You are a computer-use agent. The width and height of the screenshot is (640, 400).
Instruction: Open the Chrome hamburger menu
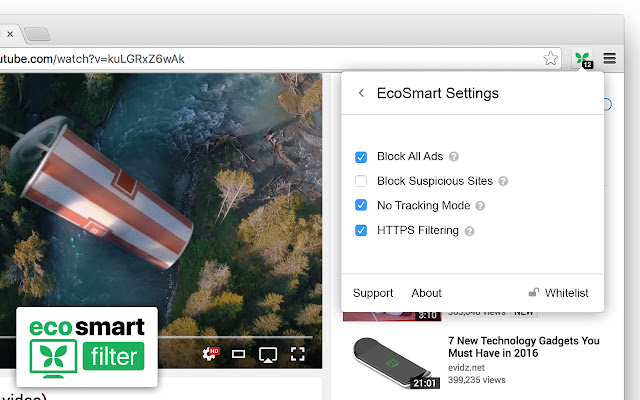[609, 58]
